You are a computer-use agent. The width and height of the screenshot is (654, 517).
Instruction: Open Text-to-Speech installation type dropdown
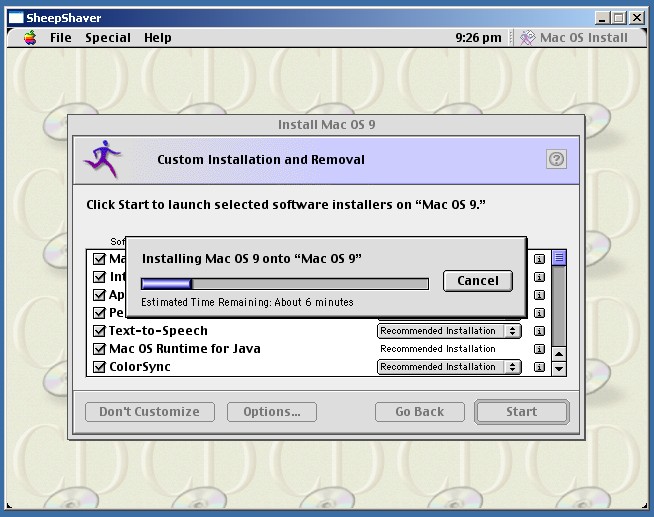[x=449, y=331]
